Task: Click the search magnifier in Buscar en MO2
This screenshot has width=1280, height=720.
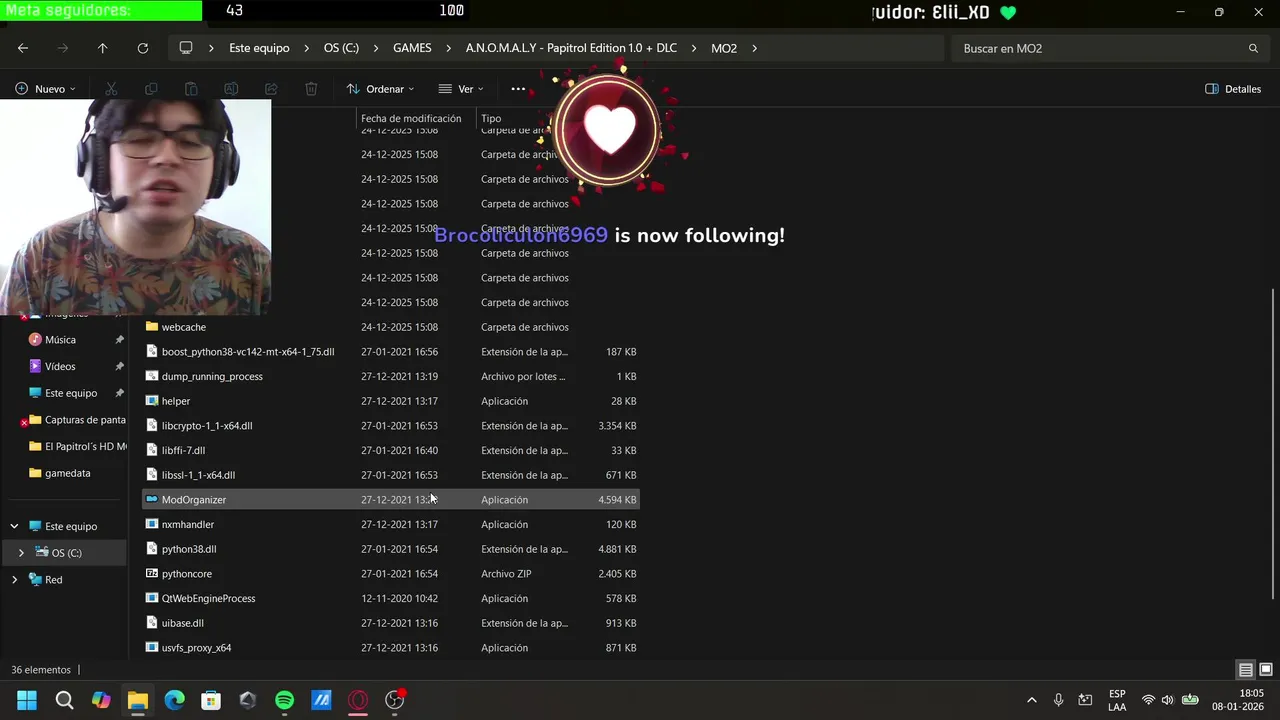Action: 1253,48
